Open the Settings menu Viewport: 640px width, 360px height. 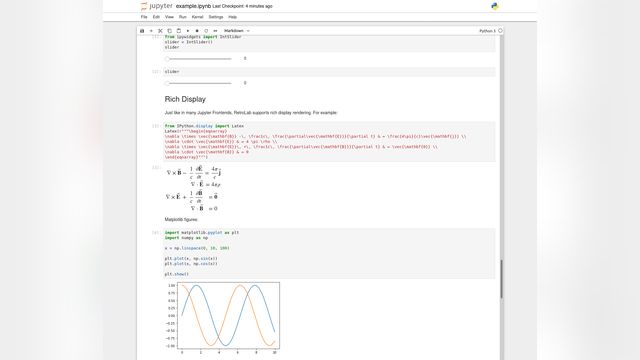click(x=216, y=17)
